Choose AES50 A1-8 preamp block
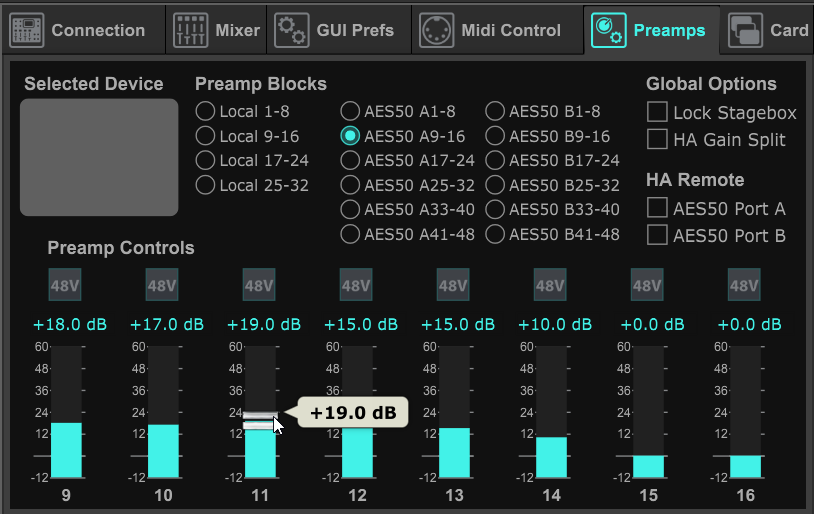This screenshot has height=514, width=814. [x=350, y=110]
